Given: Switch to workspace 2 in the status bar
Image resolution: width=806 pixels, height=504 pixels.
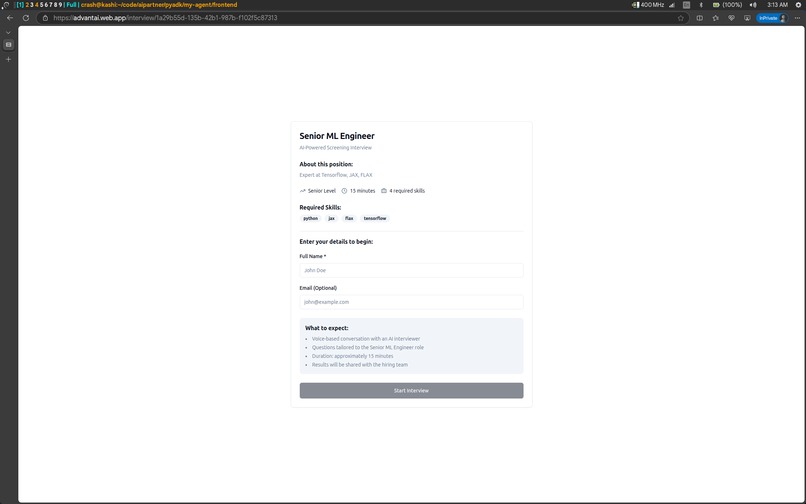Looking at the screenshot, I should (x=27, y=5).
